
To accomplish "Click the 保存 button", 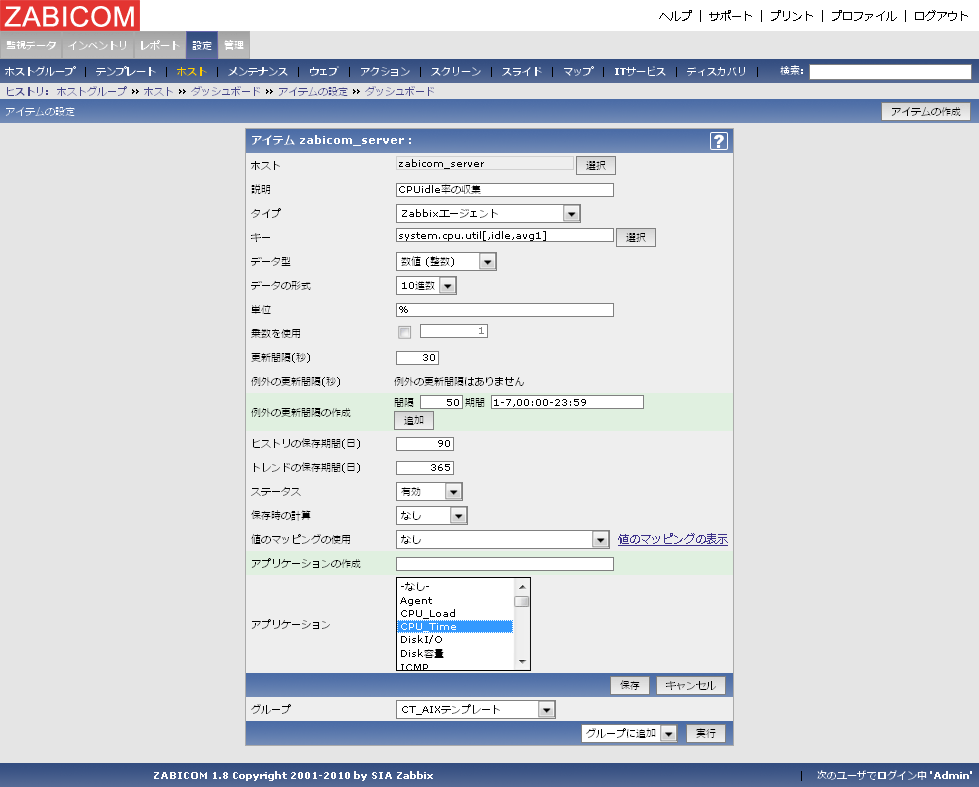I will click(x=629, y=685).
